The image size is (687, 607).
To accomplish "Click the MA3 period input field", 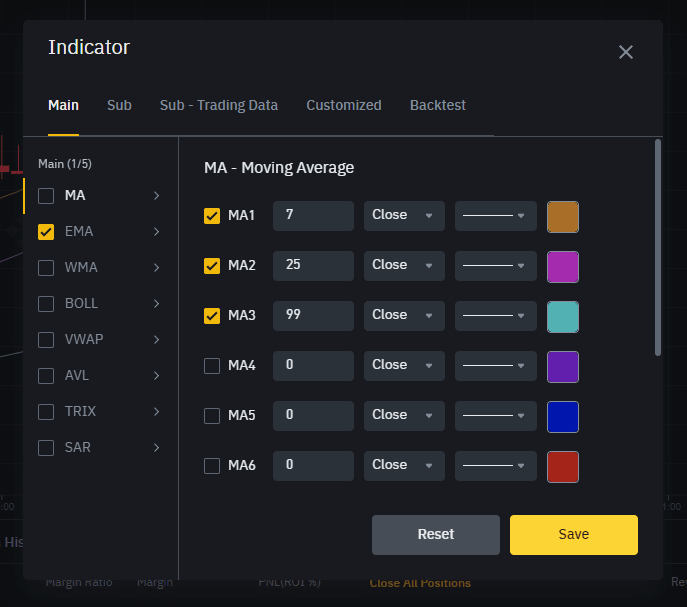I will point(313,315).
